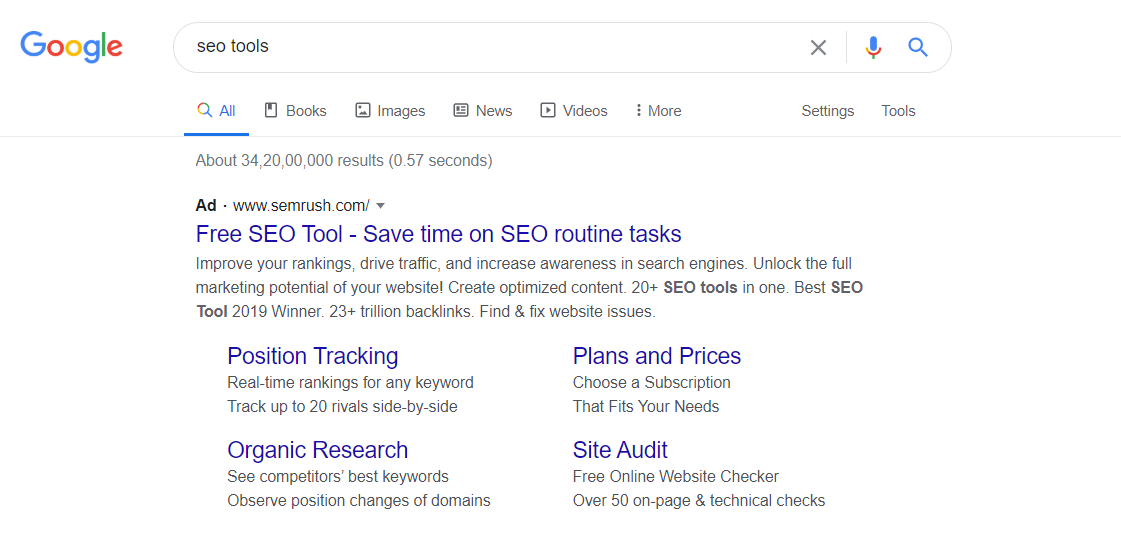Switch to the Videos tab
This screenshot has width=1121, height=538.
coord(574,111)
